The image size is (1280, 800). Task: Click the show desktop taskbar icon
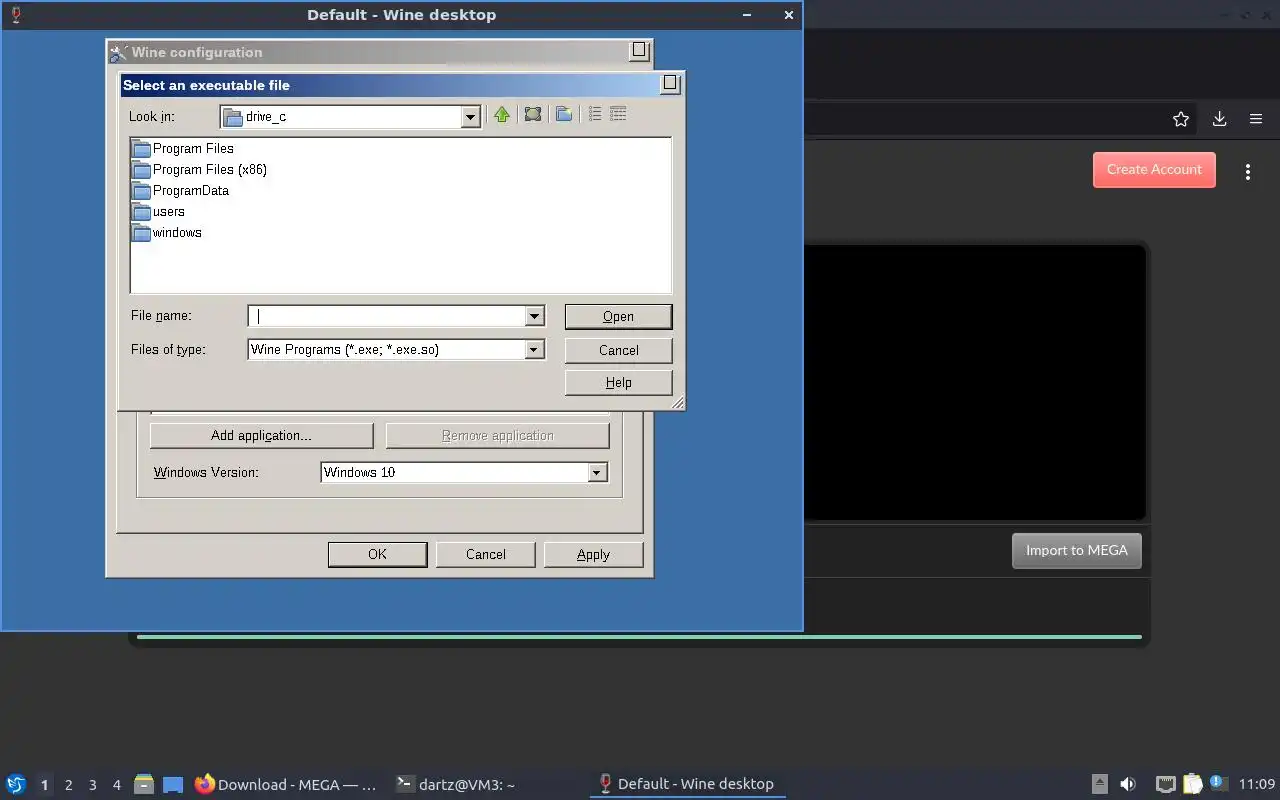[x=173, y=784]
